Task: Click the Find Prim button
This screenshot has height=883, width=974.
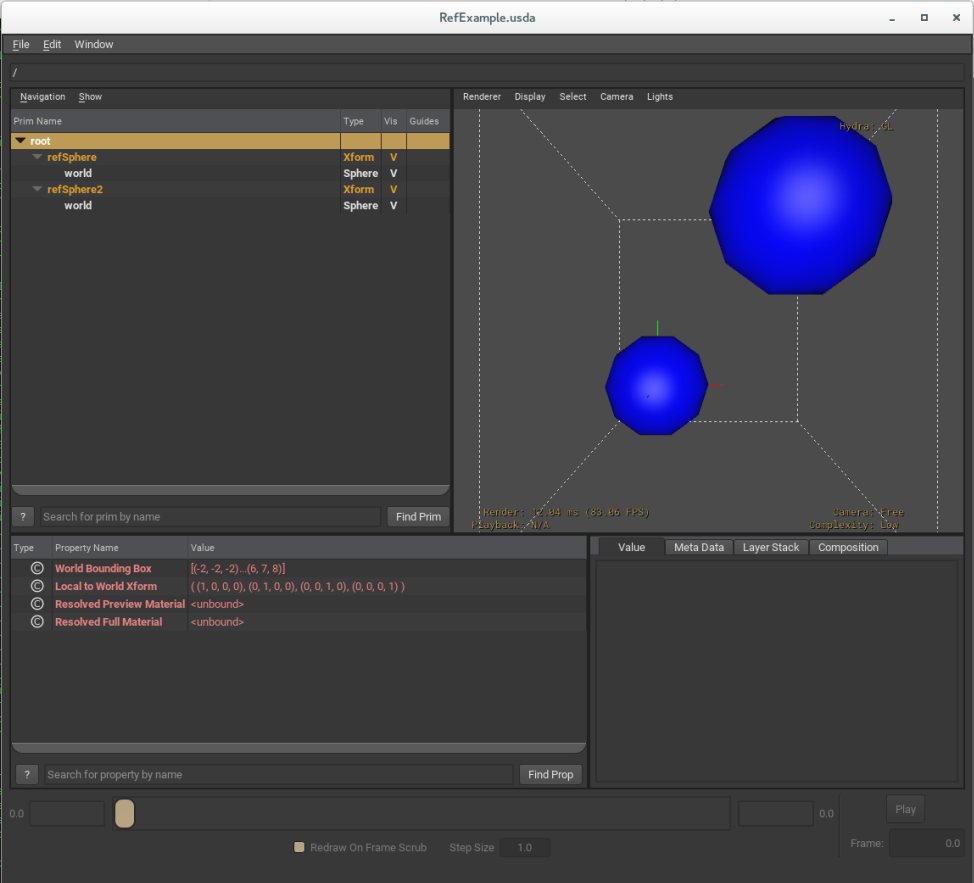Action: coord(417,517)
